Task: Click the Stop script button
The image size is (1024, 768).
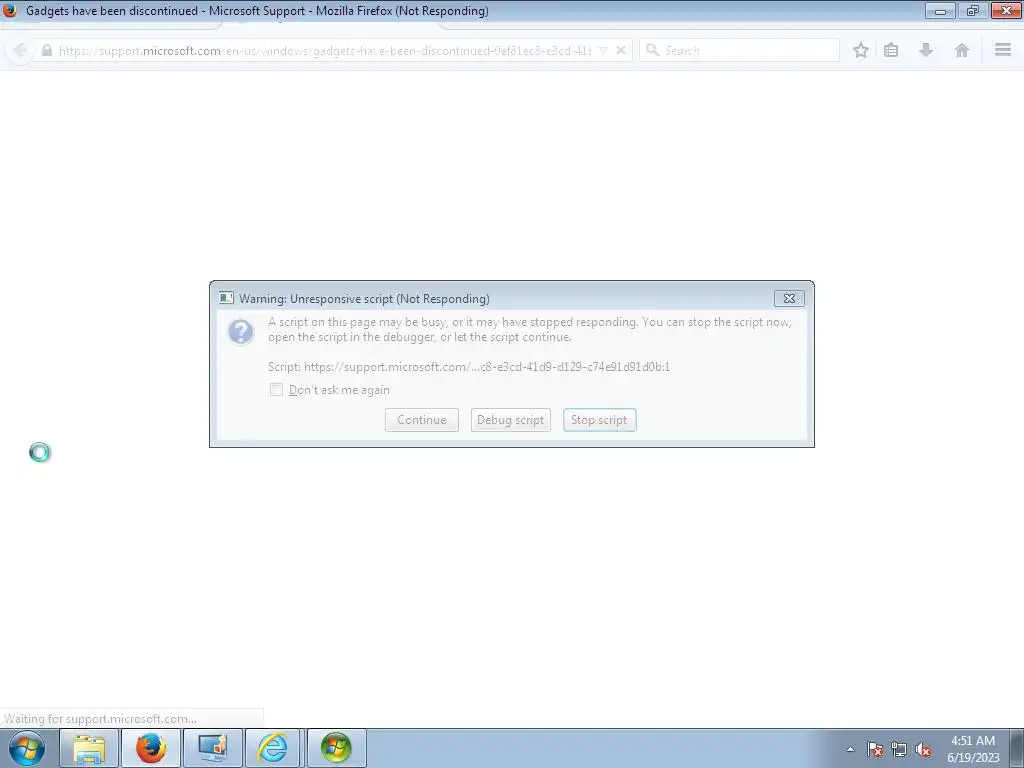Action: point(600,420)
